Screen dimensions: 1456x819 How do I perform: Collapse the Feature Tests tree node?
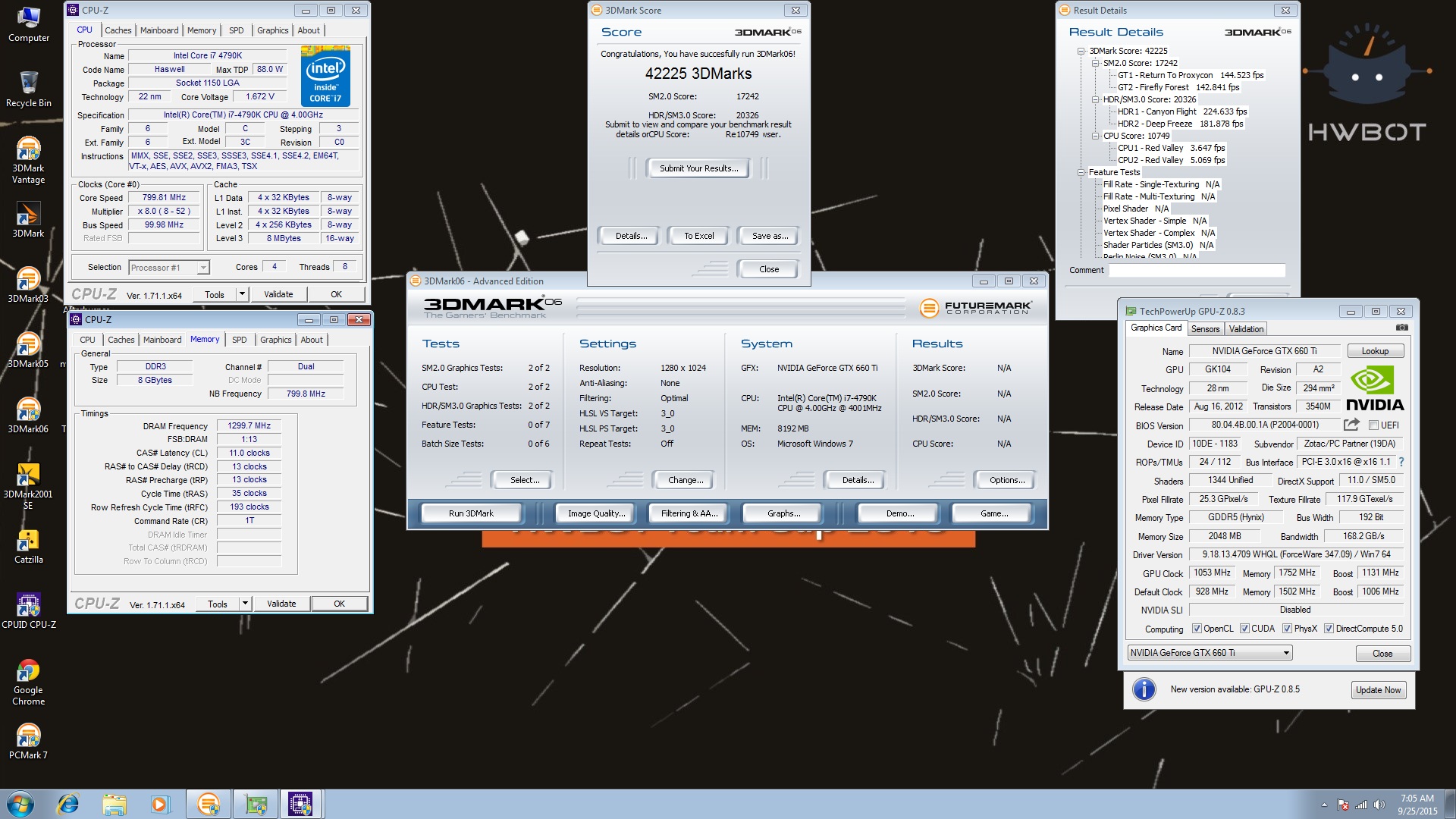coord(1081,172)
